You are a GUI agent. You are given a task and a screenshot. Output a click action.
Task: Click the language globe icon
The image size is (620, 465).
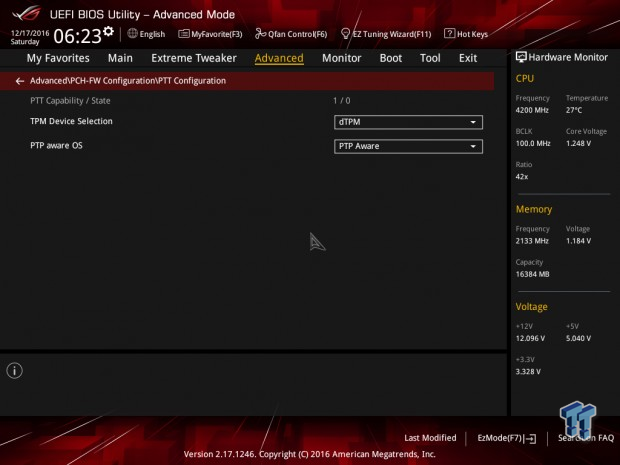pos(132,34)
